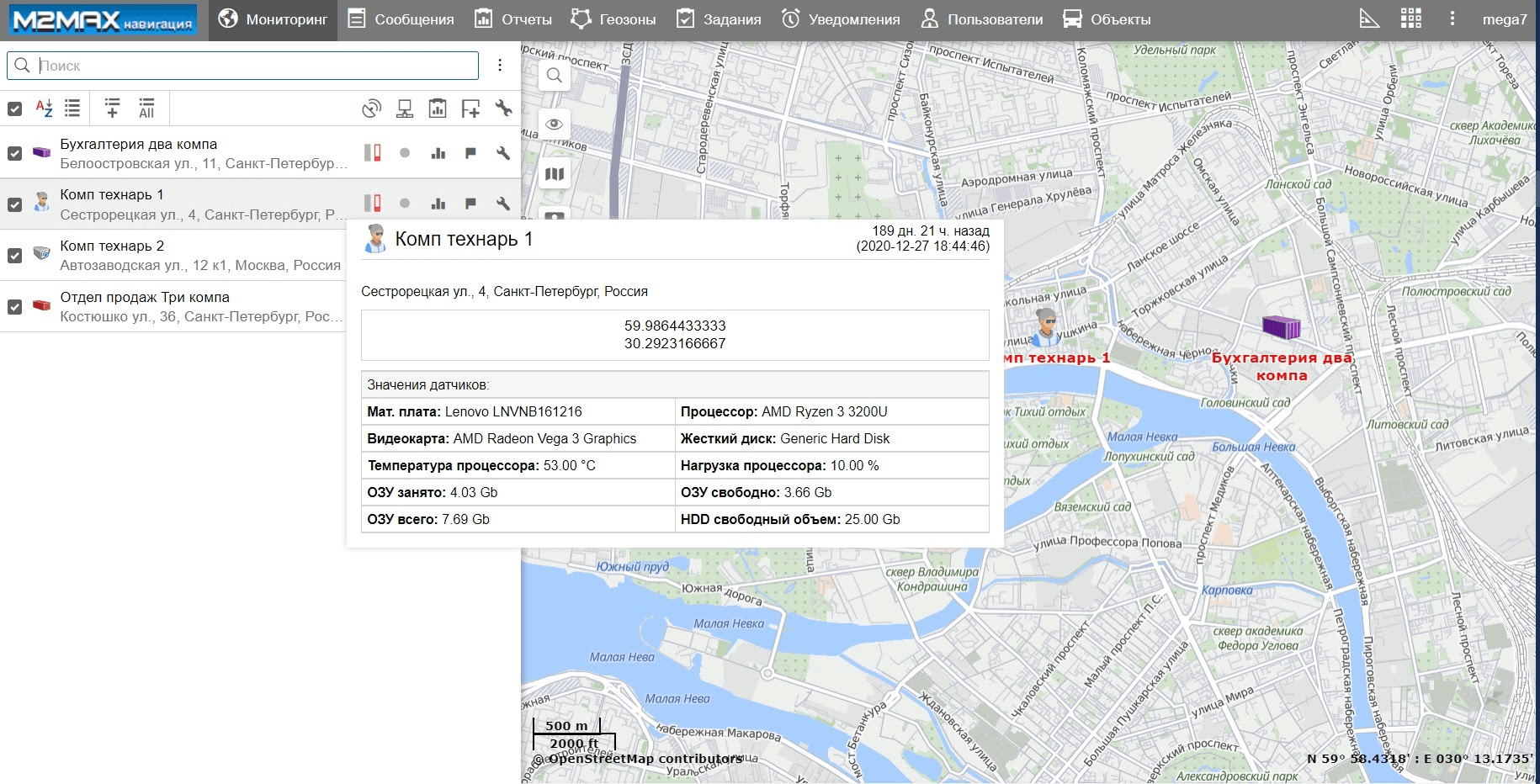Toggle the eye visibility button on map
The height and width of the screenshot is (784, 1540).
point(554,124)
